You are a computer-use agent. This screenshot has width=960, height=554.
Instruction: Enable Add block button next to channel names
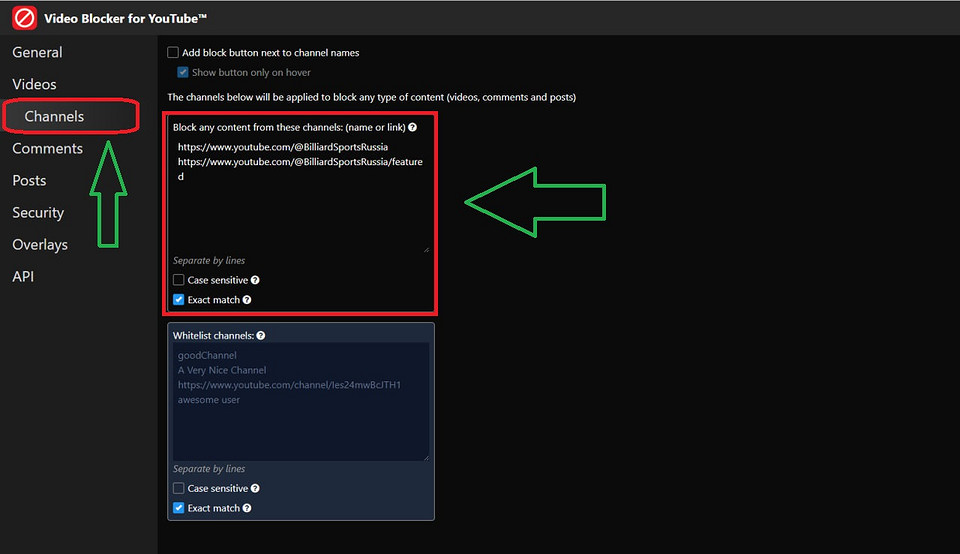click(173, 53)
